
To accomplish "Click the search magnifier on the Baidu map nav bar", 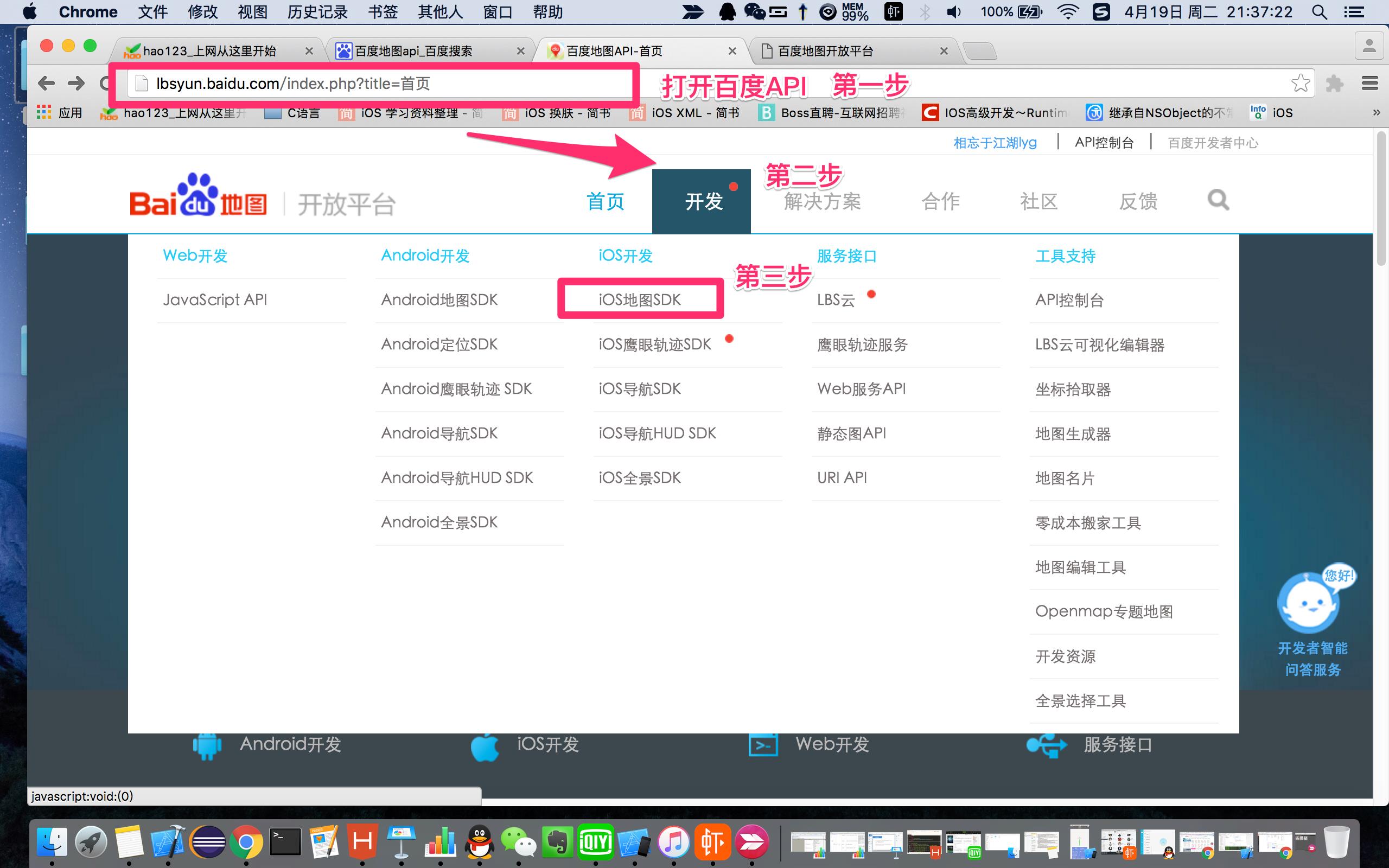I will 1218,200.
